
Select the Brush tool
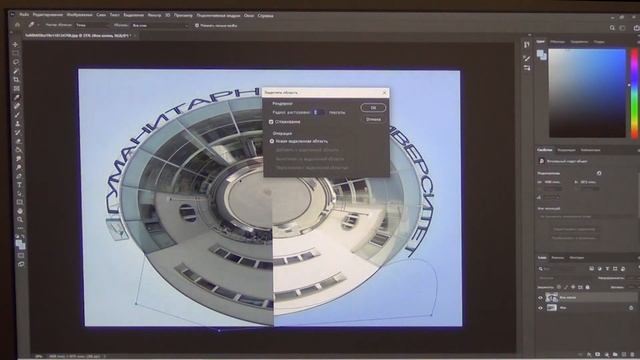17,115
